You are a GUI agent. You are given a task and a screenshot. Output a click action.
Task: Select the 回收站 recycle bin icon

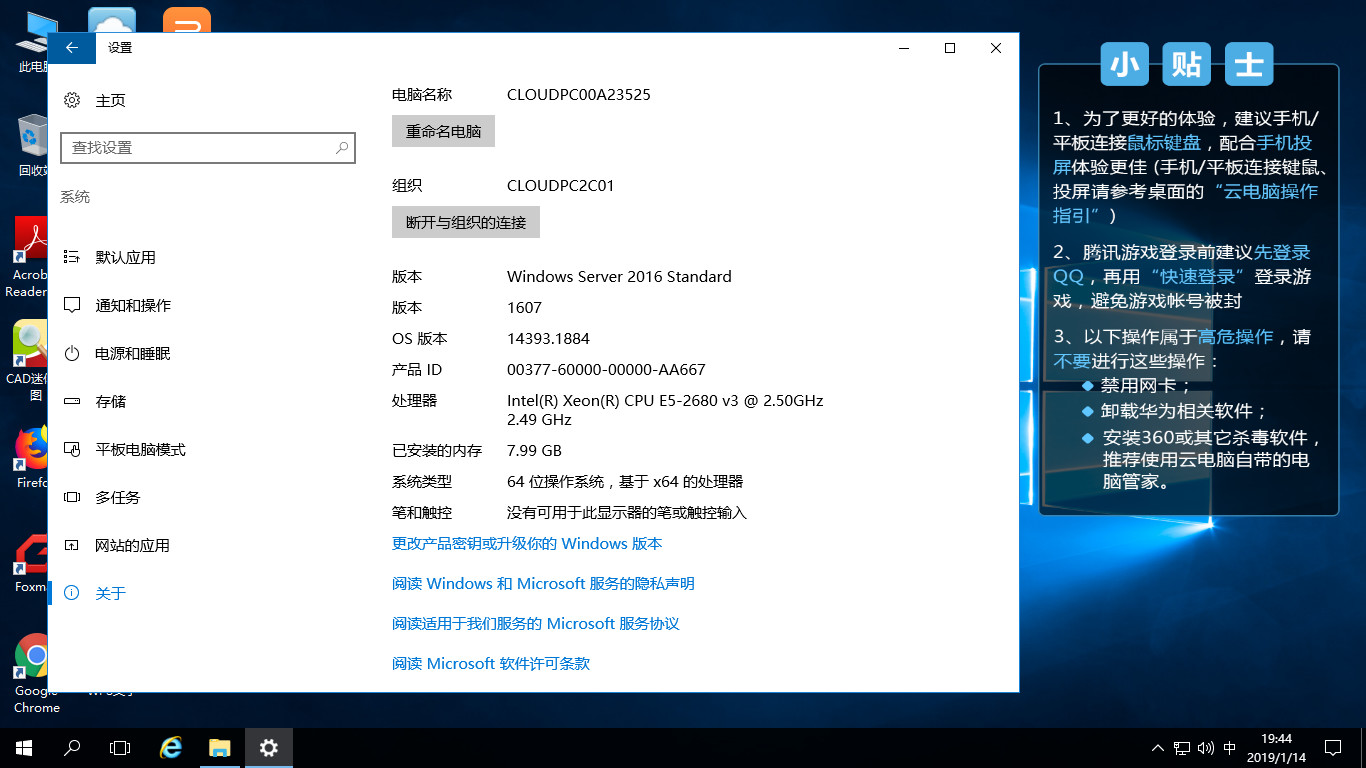point(34,145)
